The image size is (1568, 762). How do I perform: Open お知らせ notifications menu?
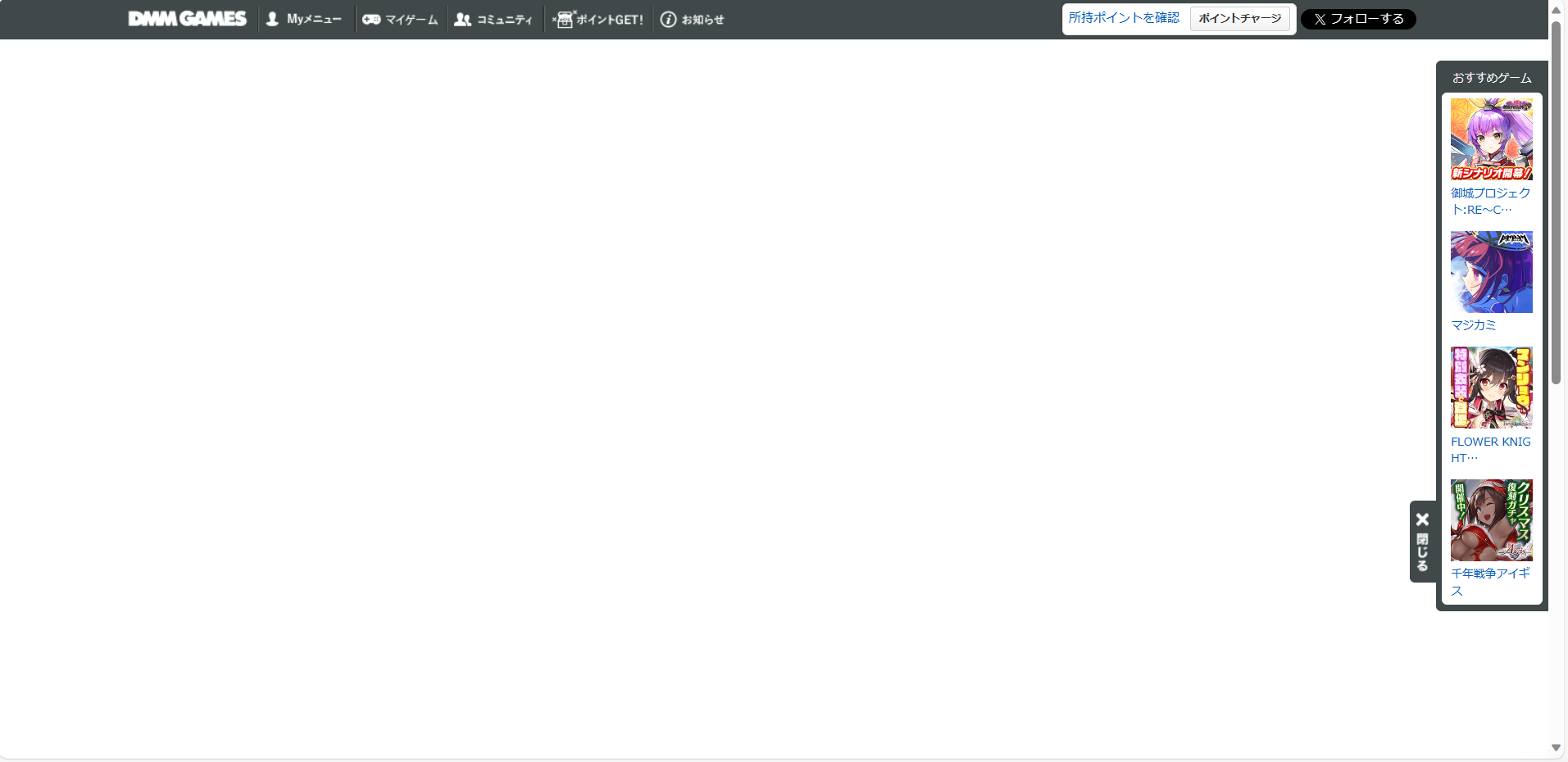click(693, 20)
